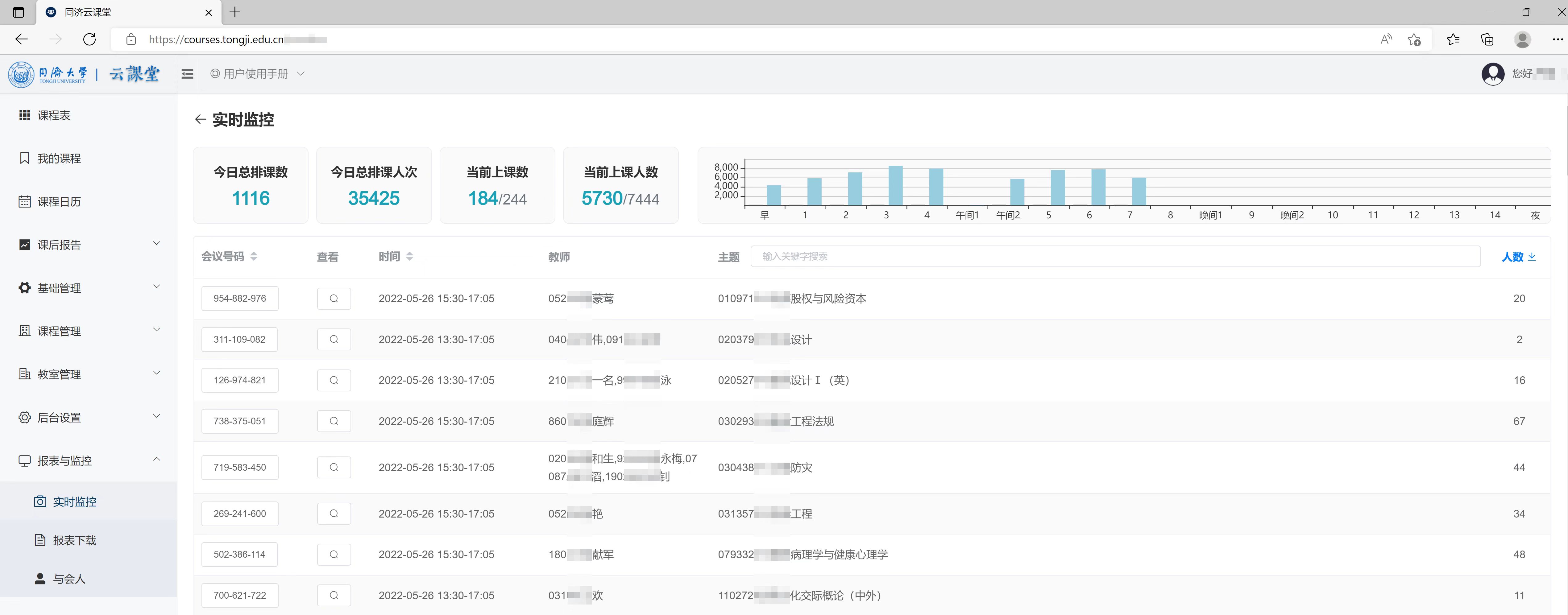
Task: Click download icon next to 人数 header
Action: pos(1532,257)
